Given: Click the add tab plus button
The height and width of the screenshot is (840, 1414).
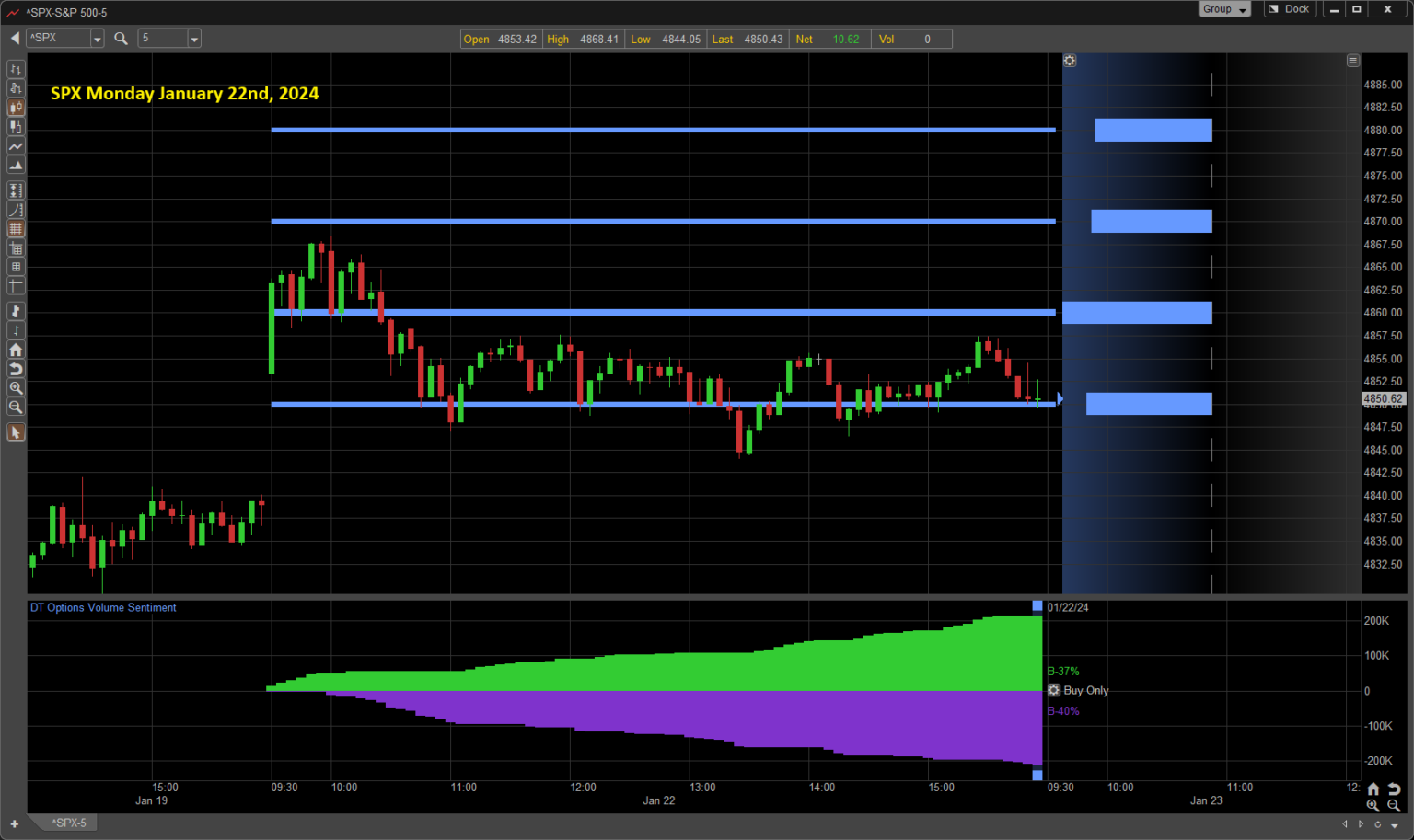Looking at the screenshot, I should click(14, 823).
